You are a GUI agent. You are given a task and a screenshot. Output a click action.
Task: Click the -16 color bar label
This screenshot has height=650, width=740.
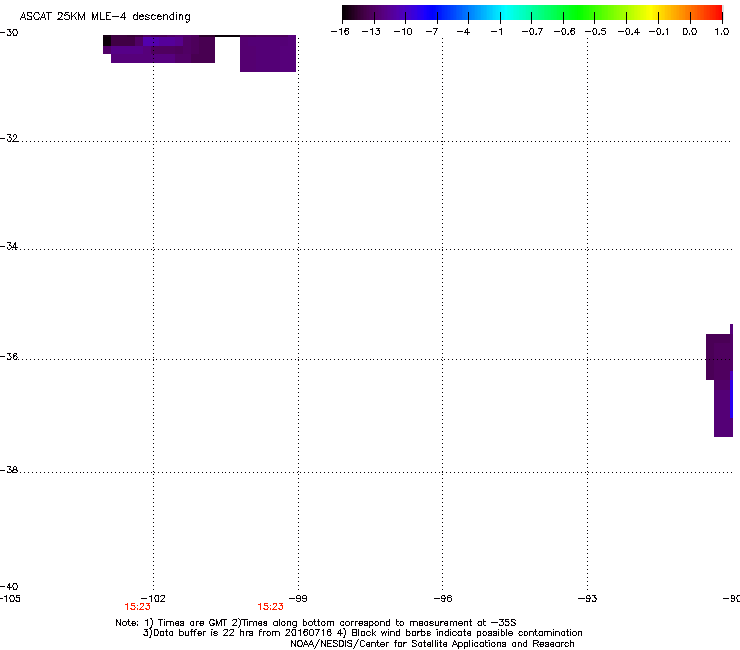340,32
